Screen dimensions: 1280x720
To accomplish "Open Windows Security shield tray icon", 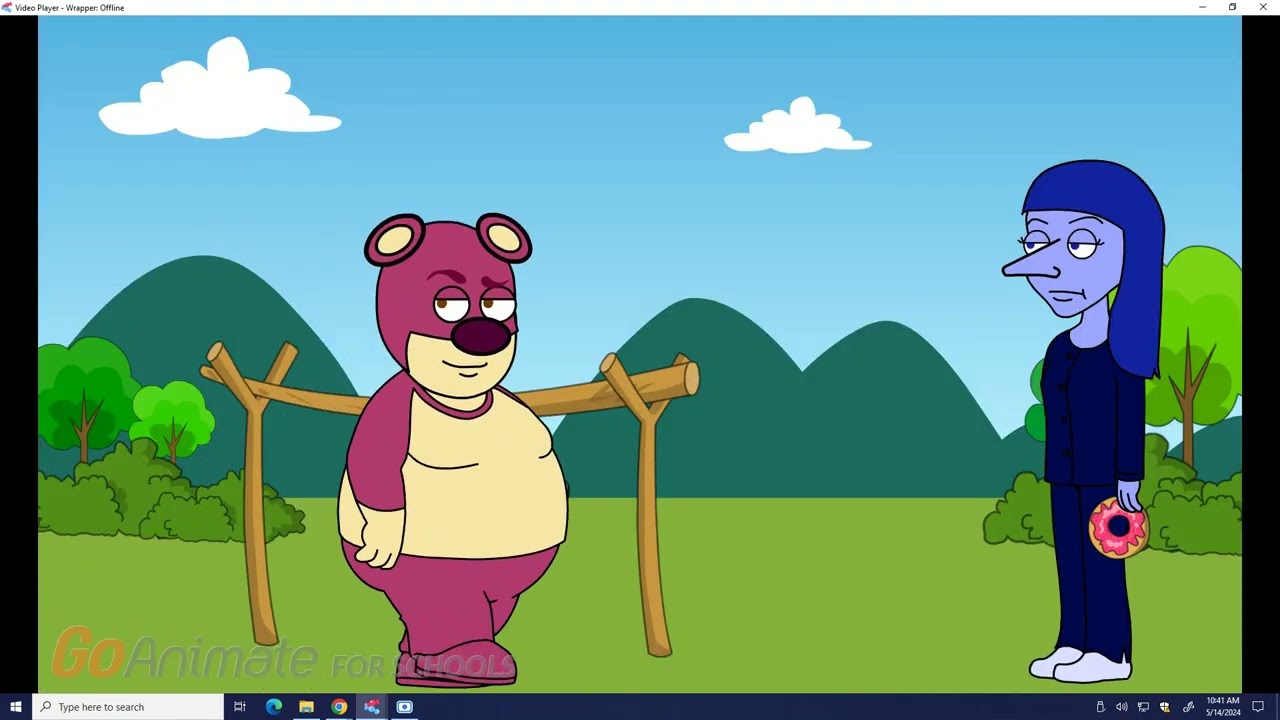I will click(x=1165, y=707).
